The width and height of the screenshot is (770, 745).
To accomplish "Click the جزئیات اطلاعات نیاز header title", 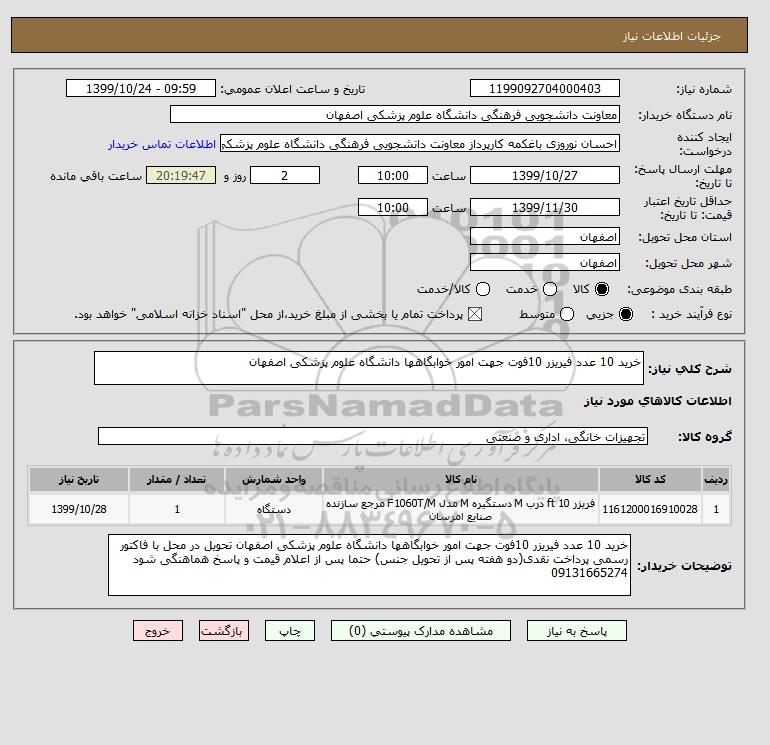I will 672,36.
